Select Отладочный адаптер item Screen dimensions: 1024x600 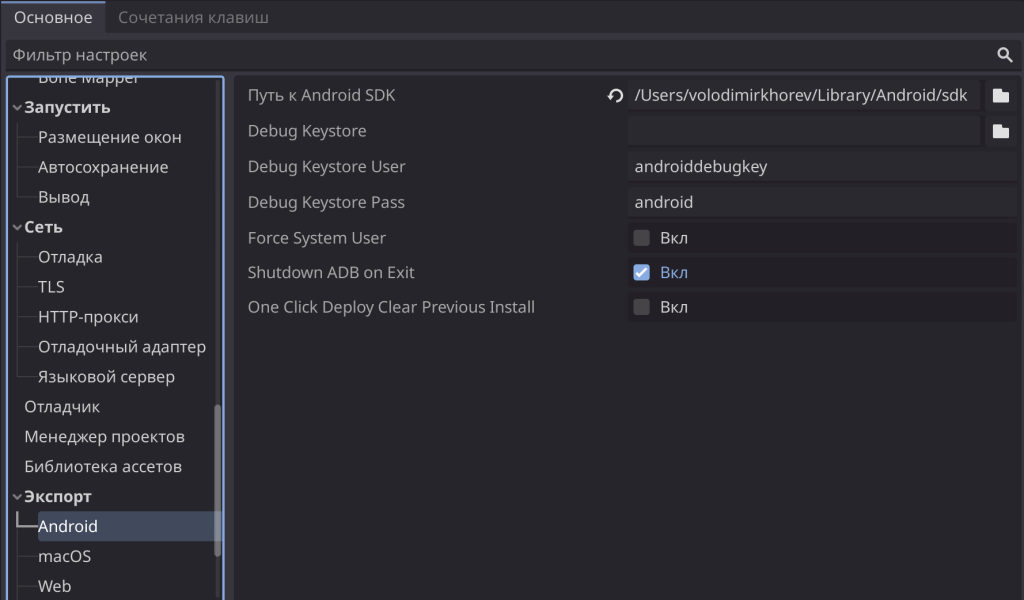(121, 347)
